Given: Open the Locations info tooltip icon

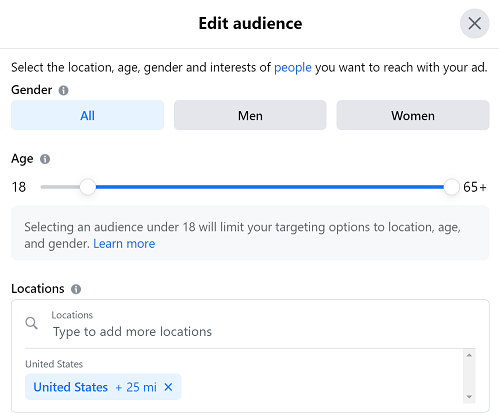Looking at the screenshot, I should pyautogui.click(x=76, y=289).
